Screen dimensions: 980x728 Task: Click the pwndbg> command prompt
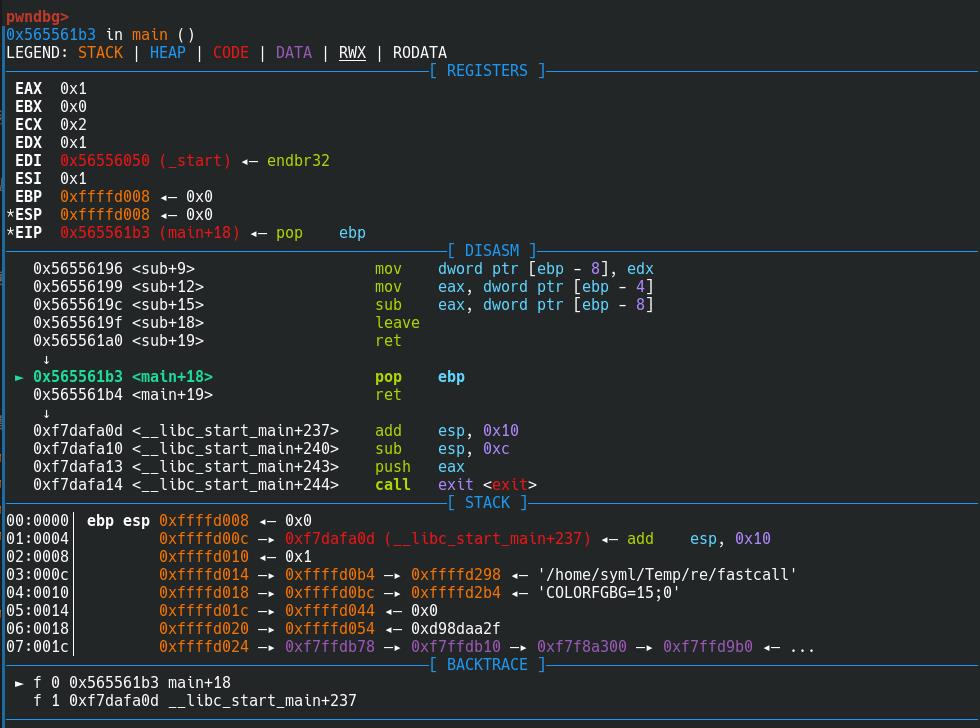click(x=38, y=17)
